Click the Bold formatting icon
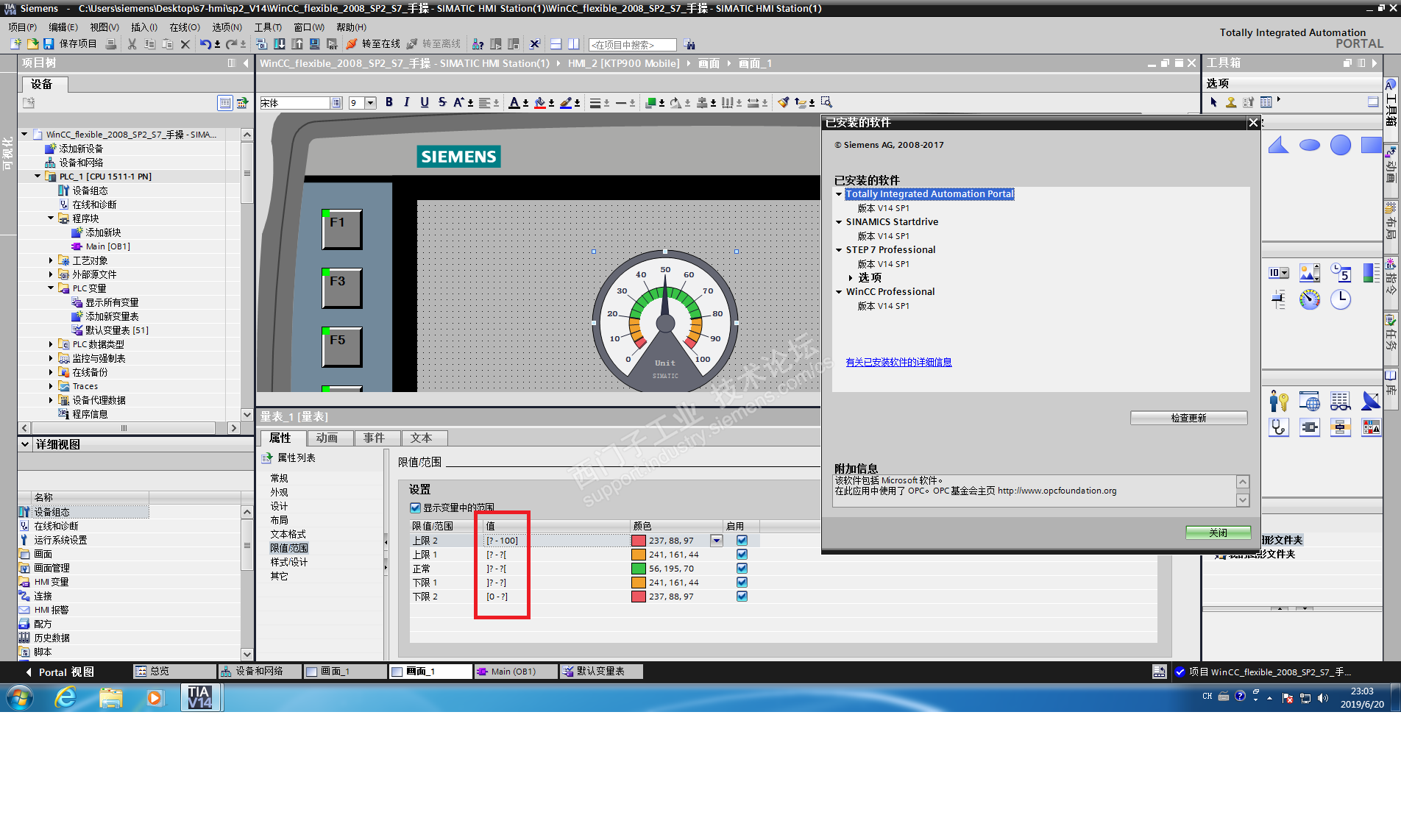 click(389, 102)
